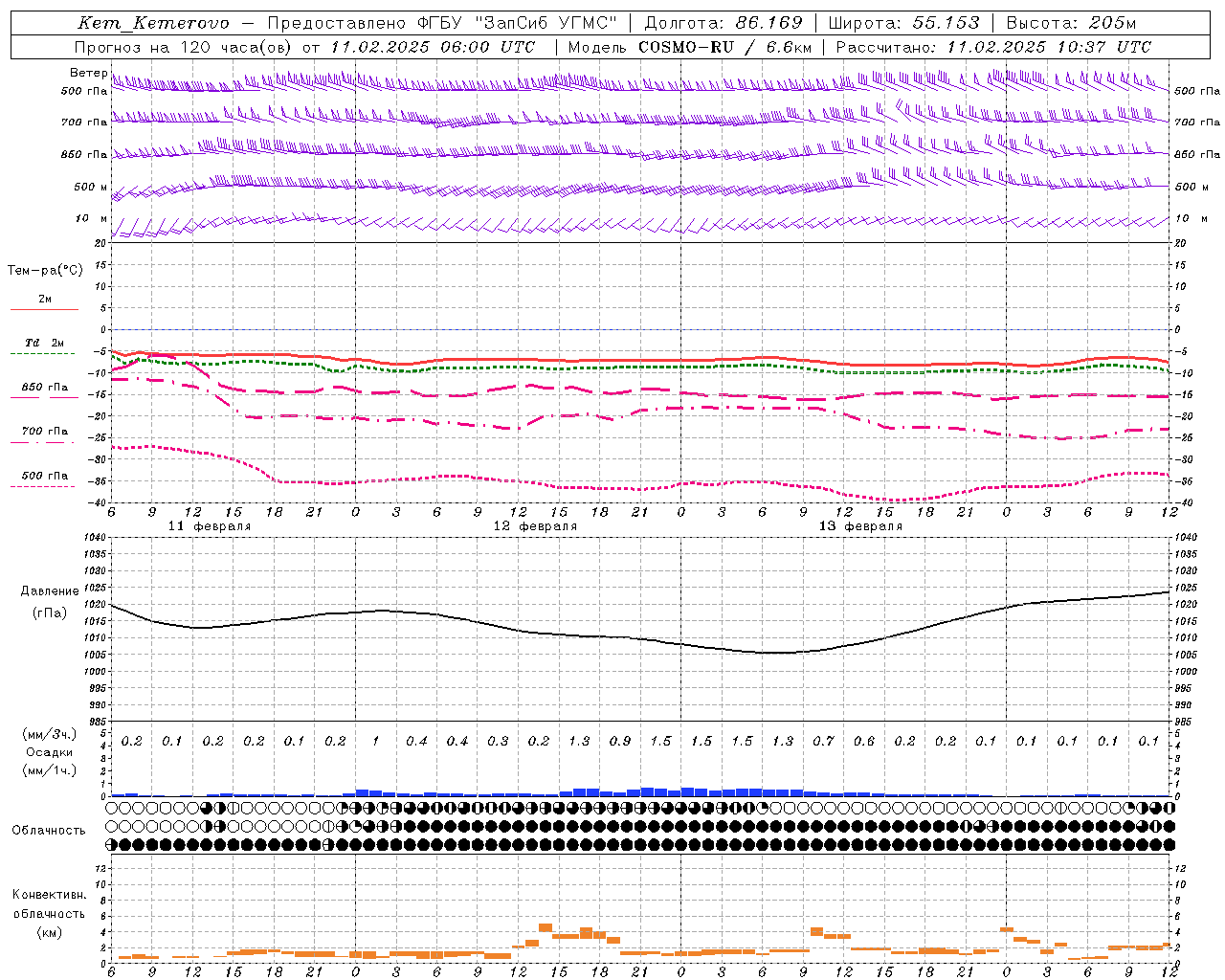Select the Широта: 55.153 value
Screen dimensions: 1225x980
click(903, 23)
